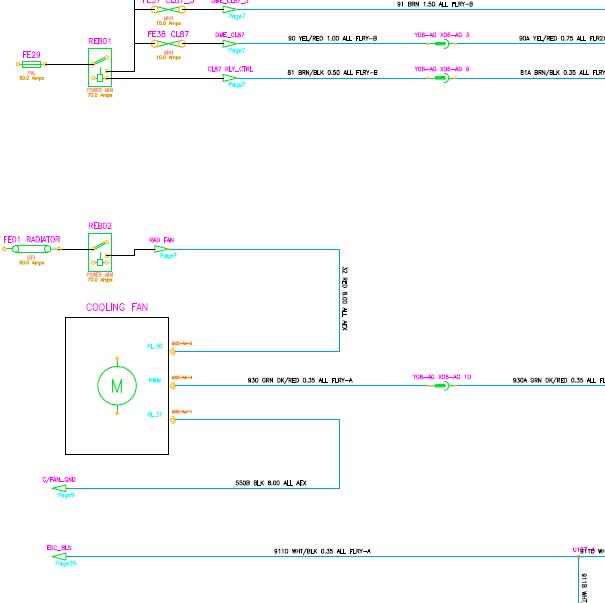Select wire label 930A GRN DK/RED 0.35
The image size is (605, 603).
(x=559, y=380)
